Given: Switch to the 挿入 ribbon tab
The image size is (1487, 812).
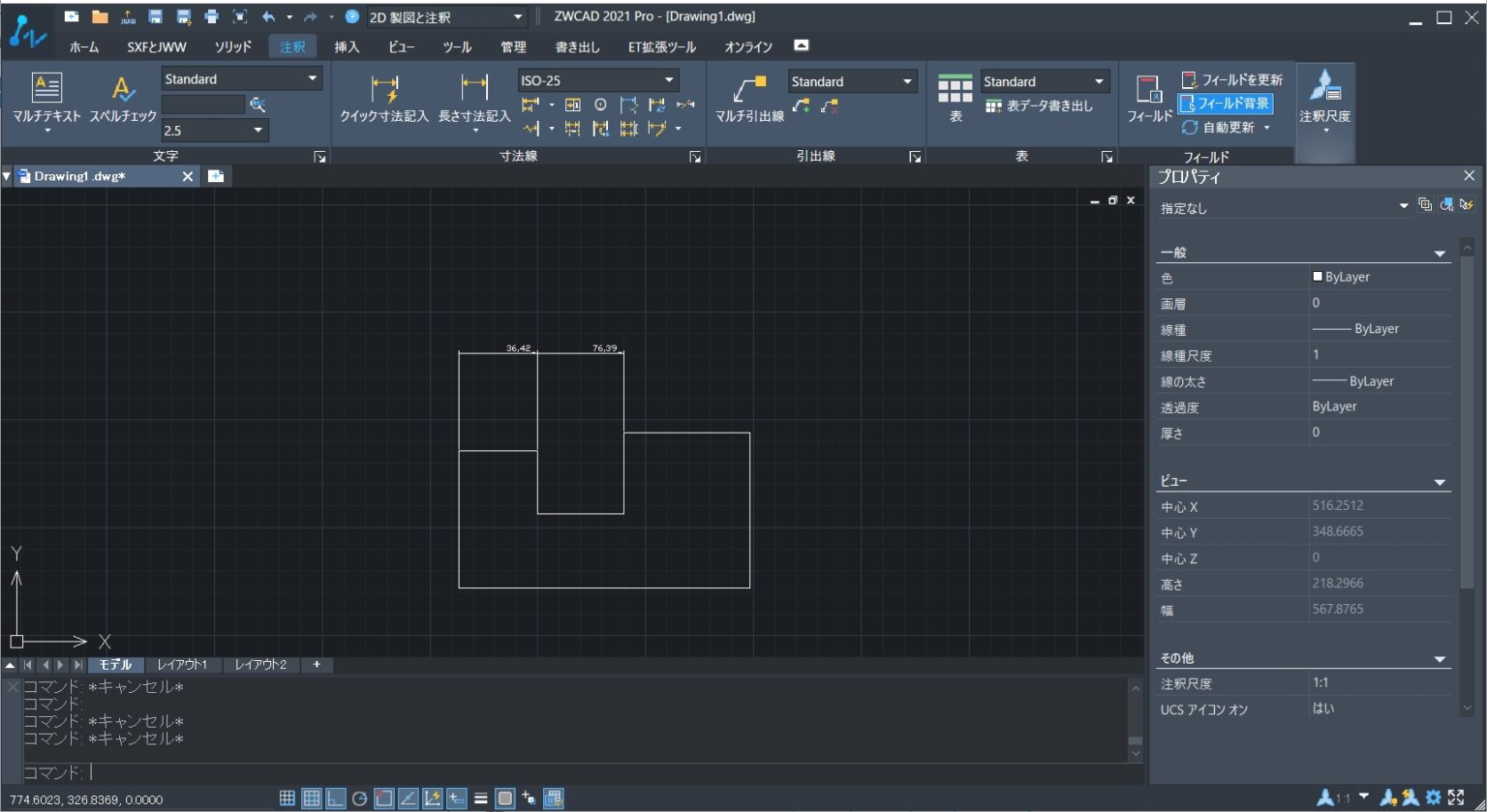Looking at the screenshot, I should pos(347,46).
